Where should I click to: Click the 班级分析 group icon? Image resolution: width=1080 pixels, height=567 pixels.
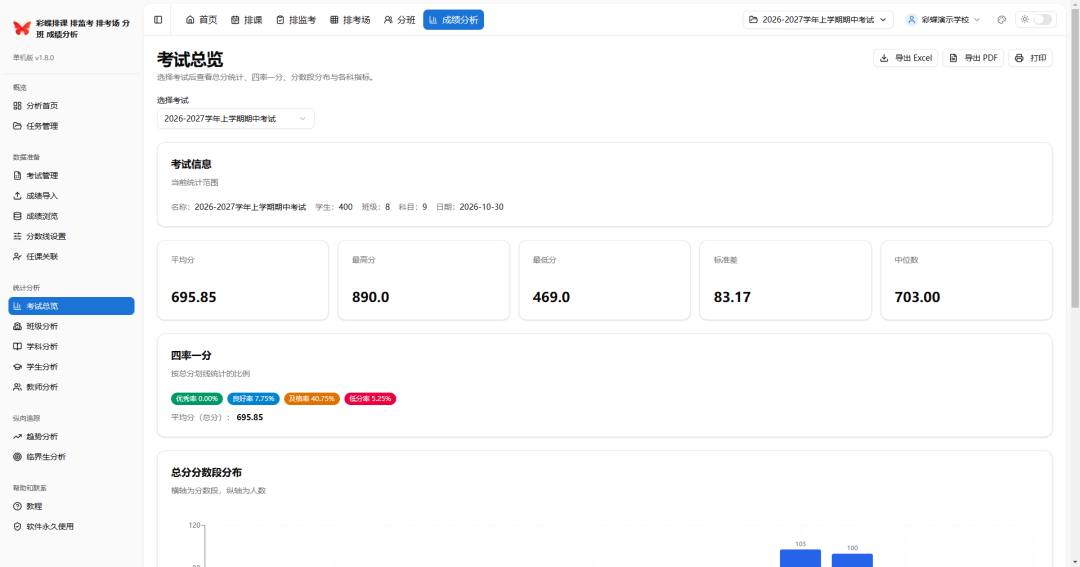tap(17, 327)
